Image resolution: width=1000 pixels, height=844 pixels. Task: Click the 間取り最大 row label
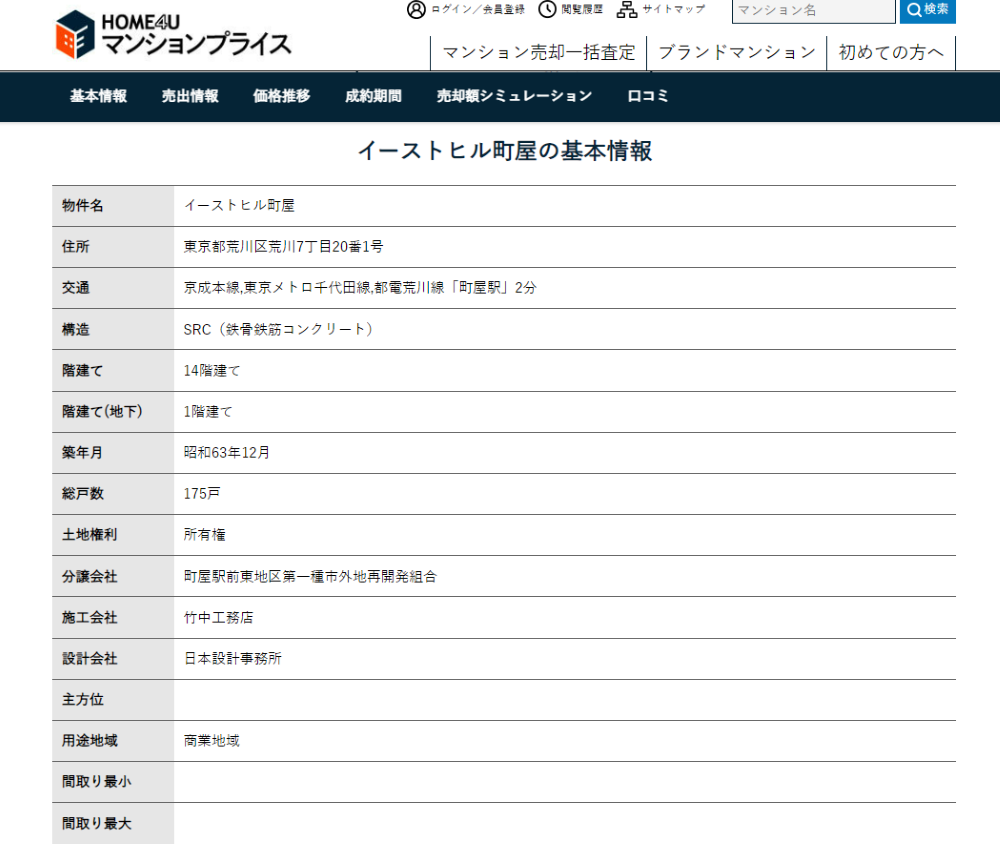point(96,824)
